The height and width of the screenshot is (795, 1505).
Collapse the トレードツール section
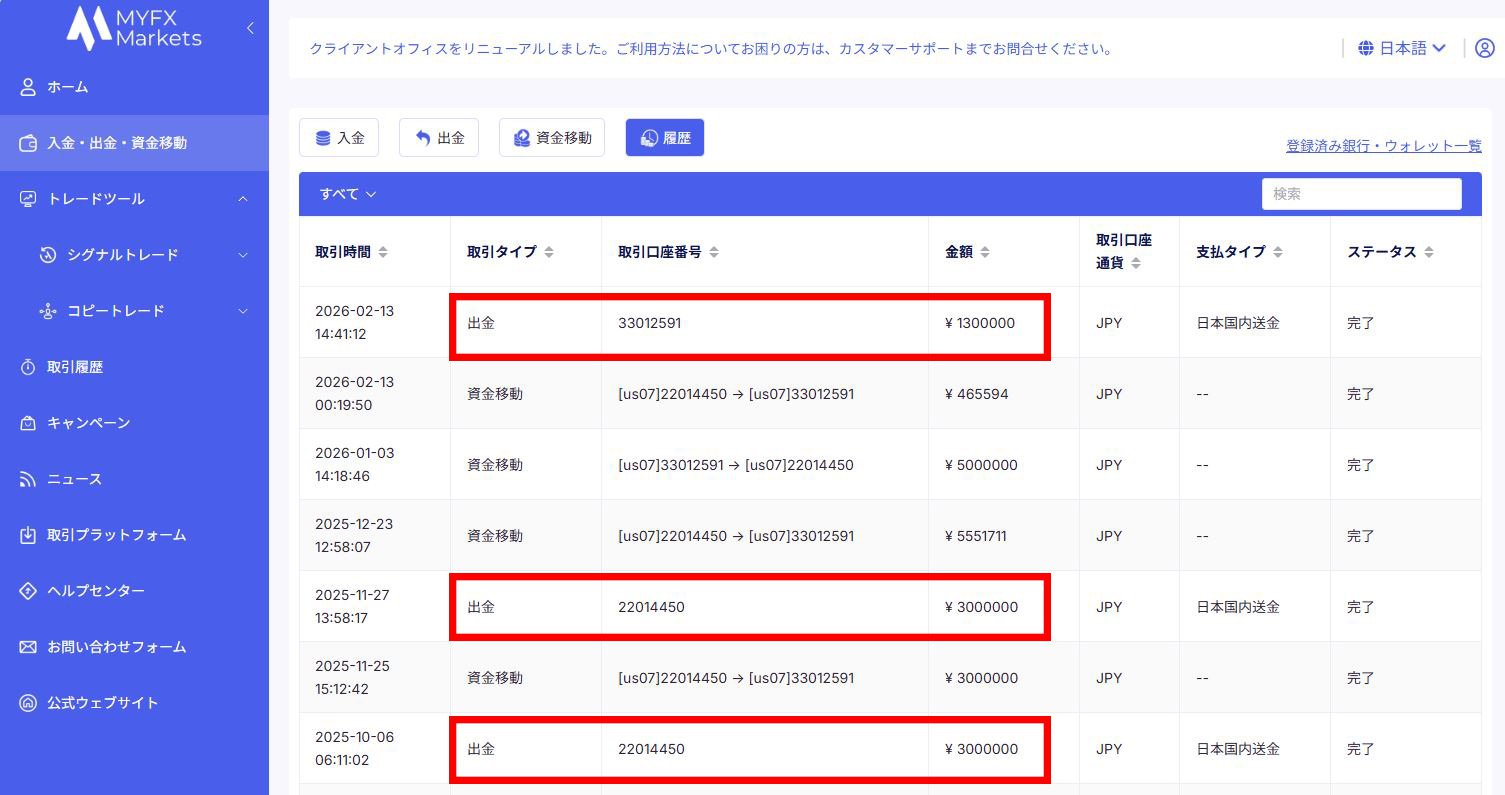[243, 199]
